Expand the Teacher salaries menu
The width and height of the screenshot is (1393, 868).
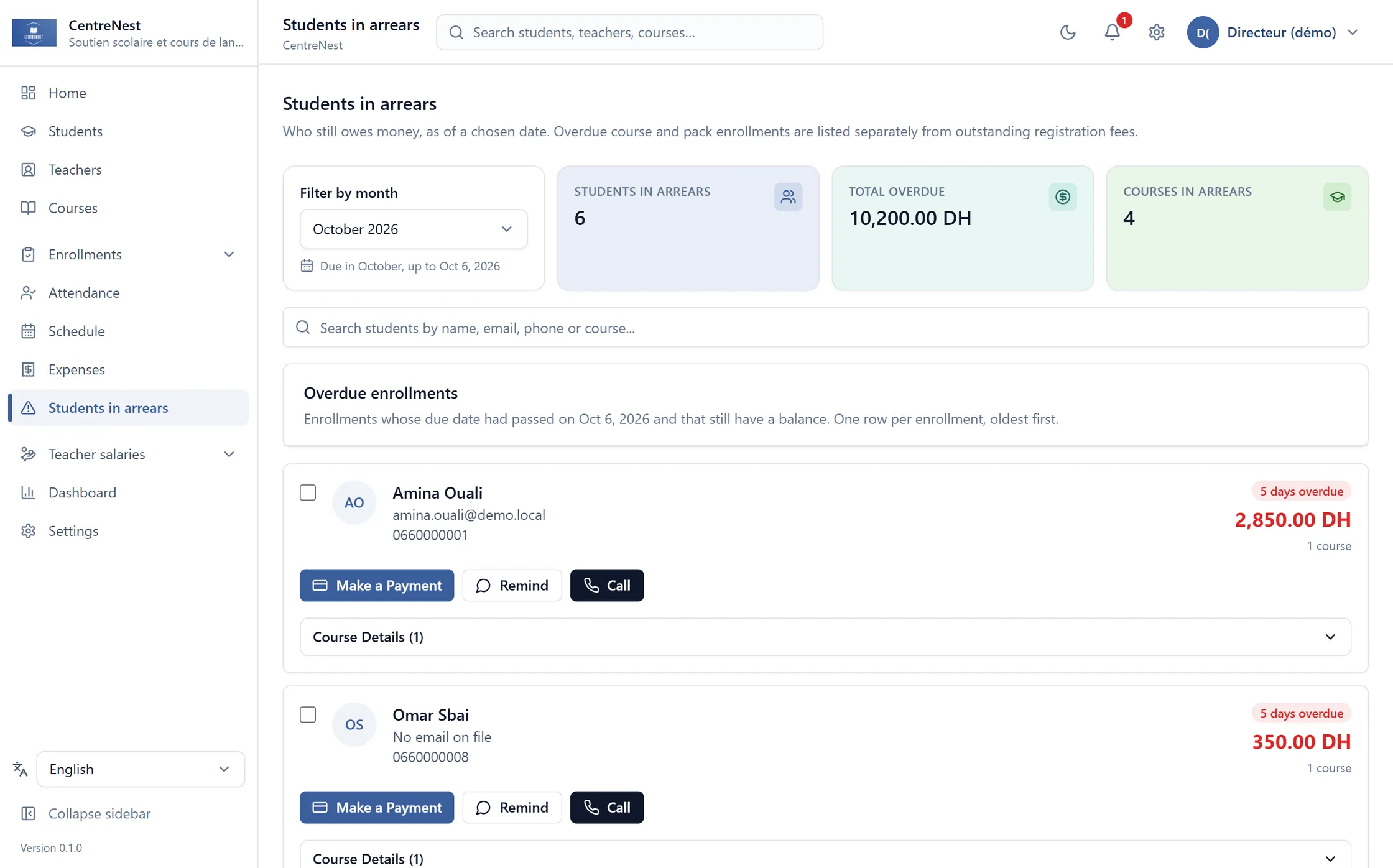click(x=129, y=454)
